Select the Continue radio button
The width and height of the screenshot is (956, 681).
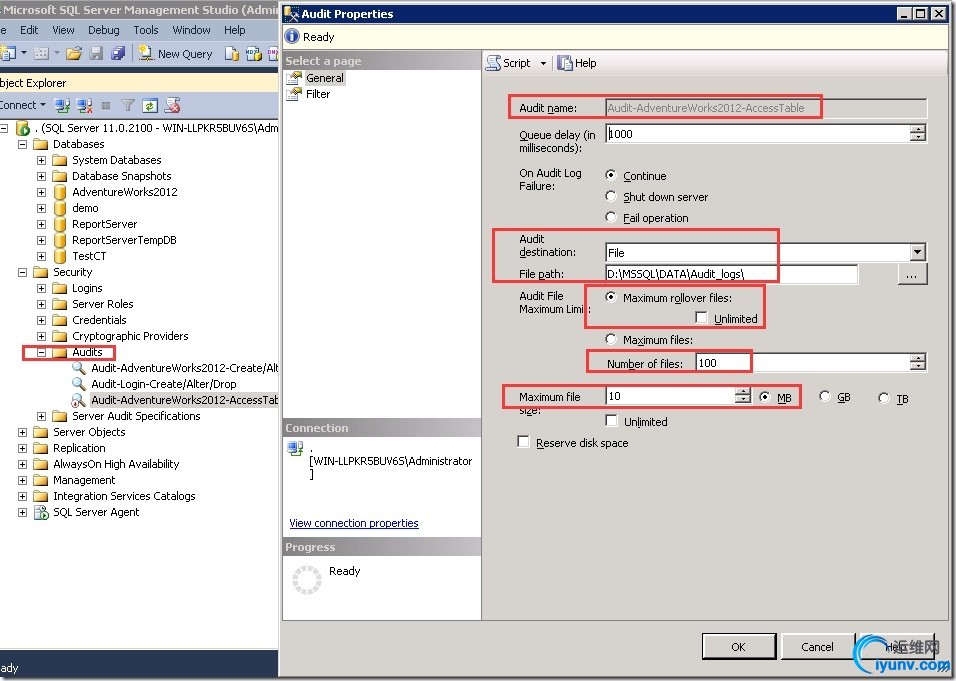coord(611,176)
